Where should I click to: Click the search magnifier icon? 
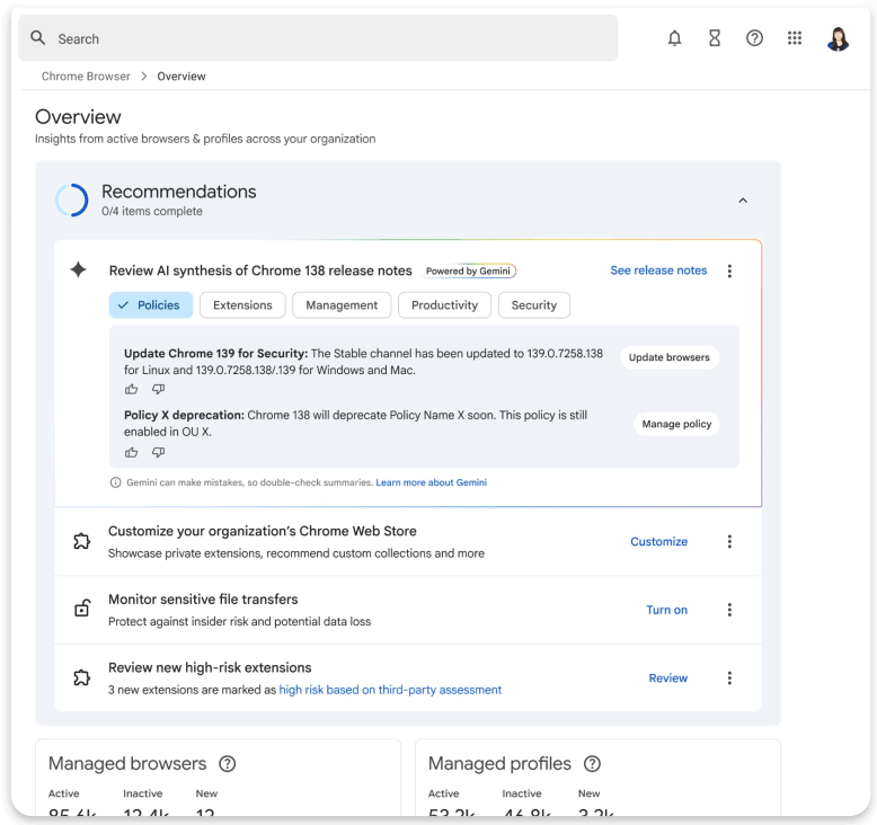click(x=37, y=38)
